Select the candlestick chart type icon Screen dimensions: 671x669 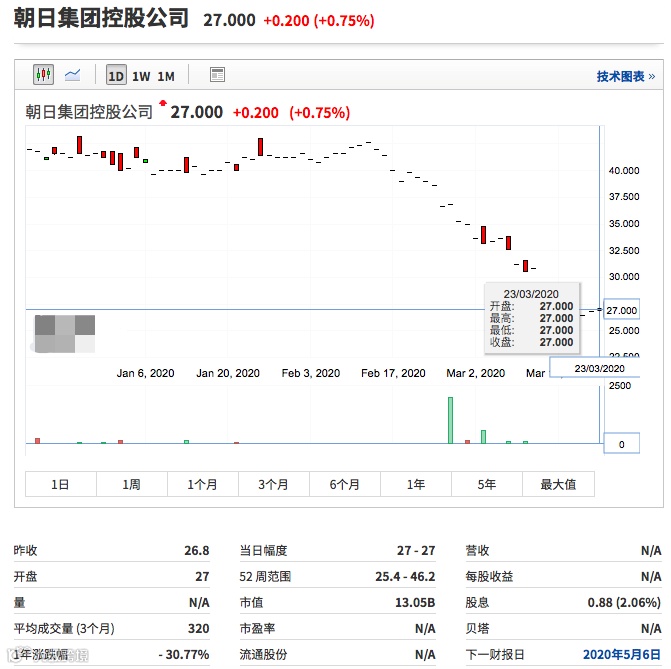43,75
